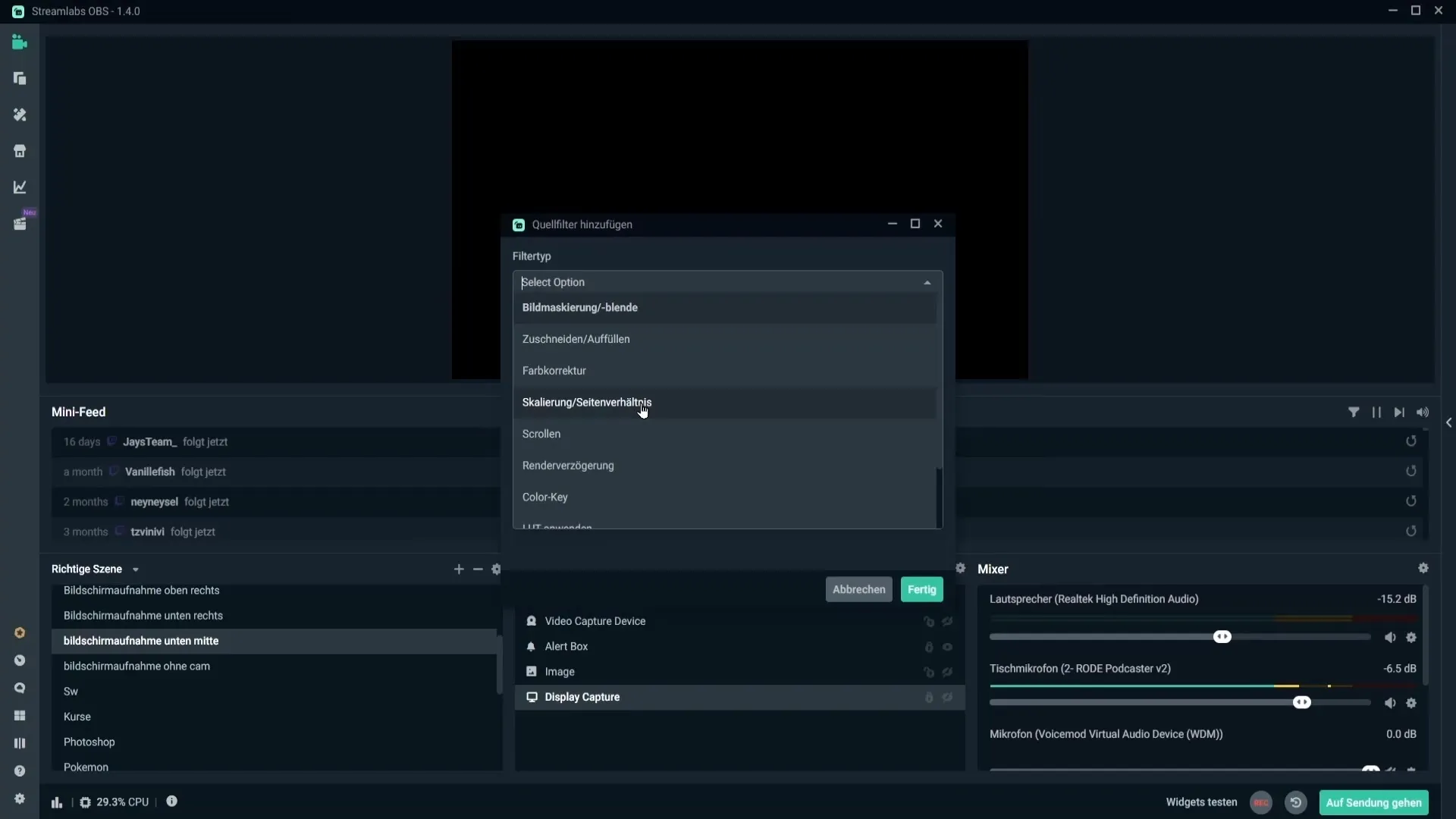The image size is (1456, 819).
Task: Mute Lautsprecher audio output
Action: tap(1390, 638)
